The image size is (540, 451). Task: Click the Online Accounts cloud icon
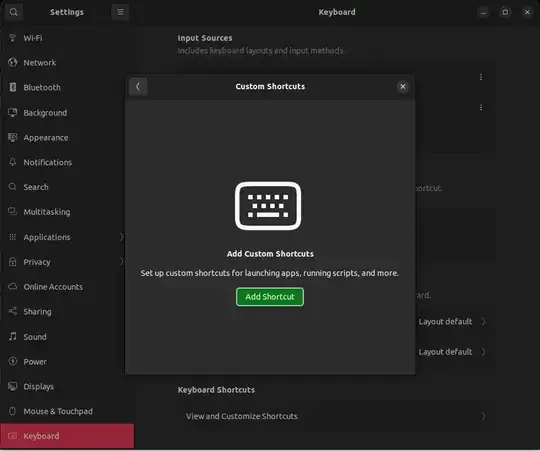point(12,286)
